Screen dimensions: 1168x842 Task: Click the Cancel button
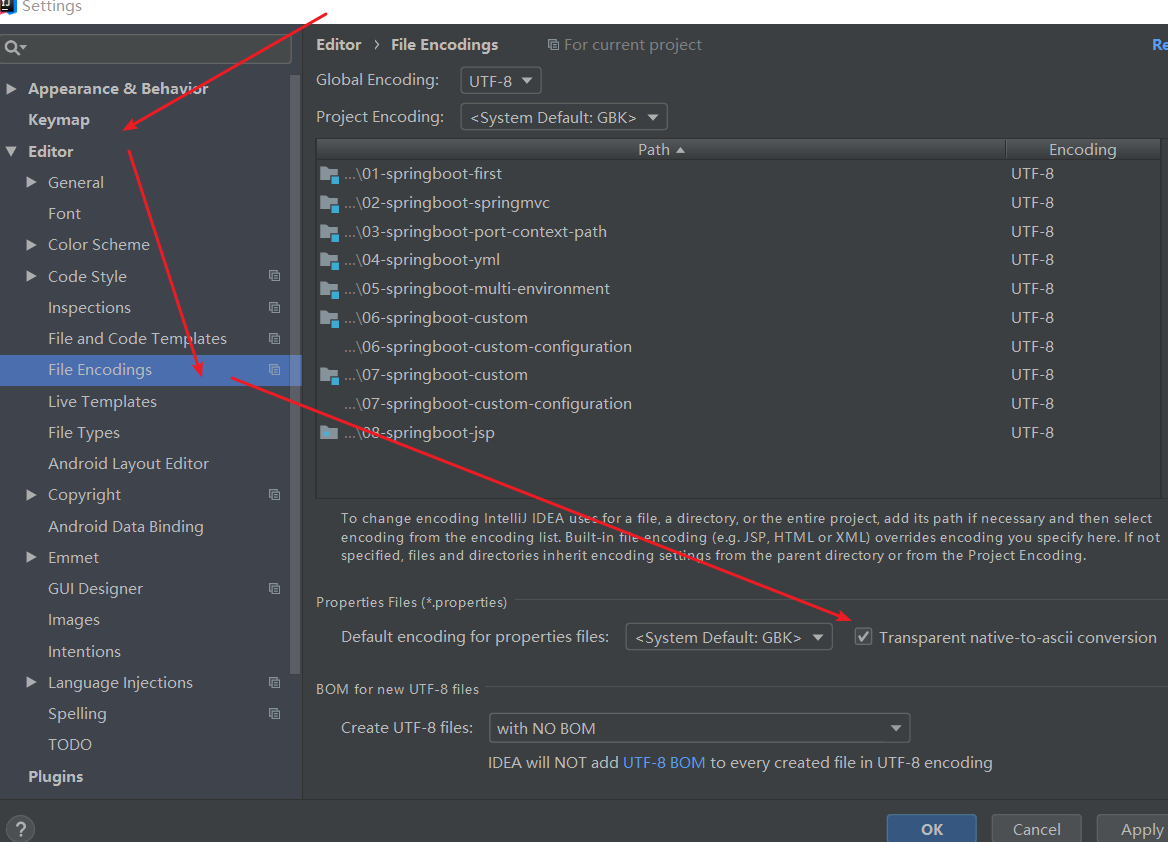click(x=1036, y=829)
